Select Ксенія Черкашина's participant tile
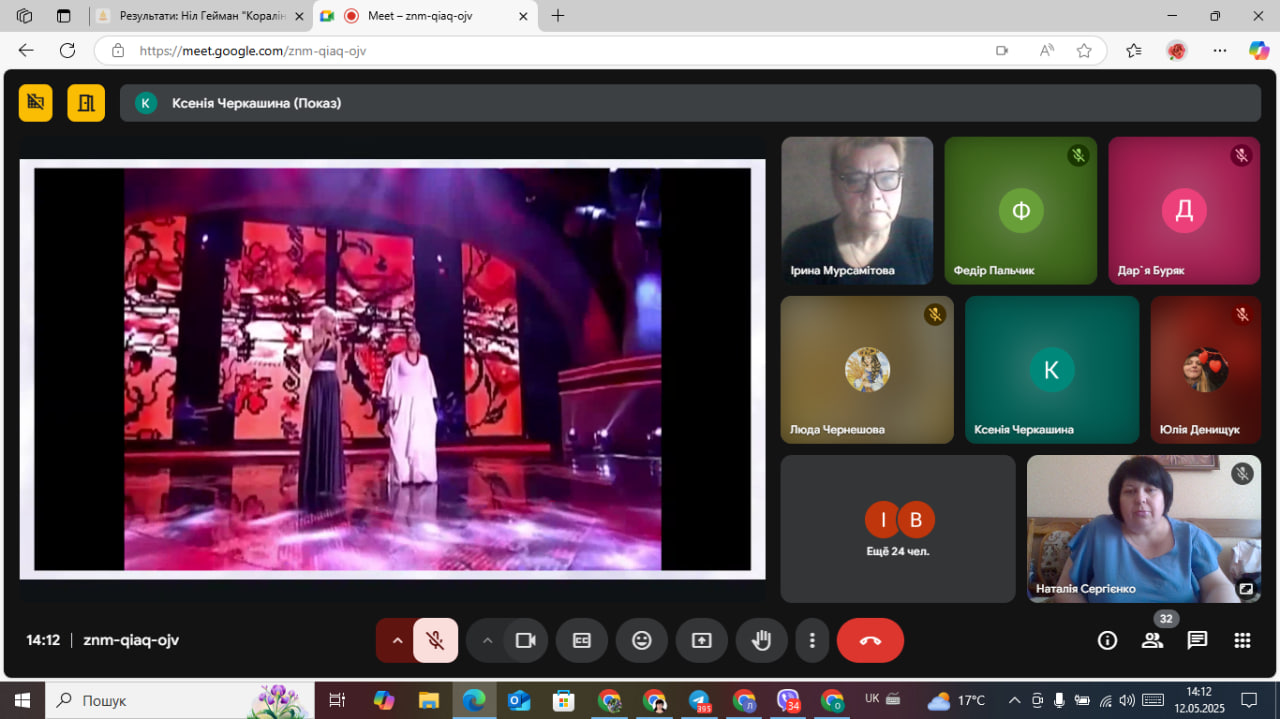Viewport: 1280px width, 719px height. point(1052,370)
